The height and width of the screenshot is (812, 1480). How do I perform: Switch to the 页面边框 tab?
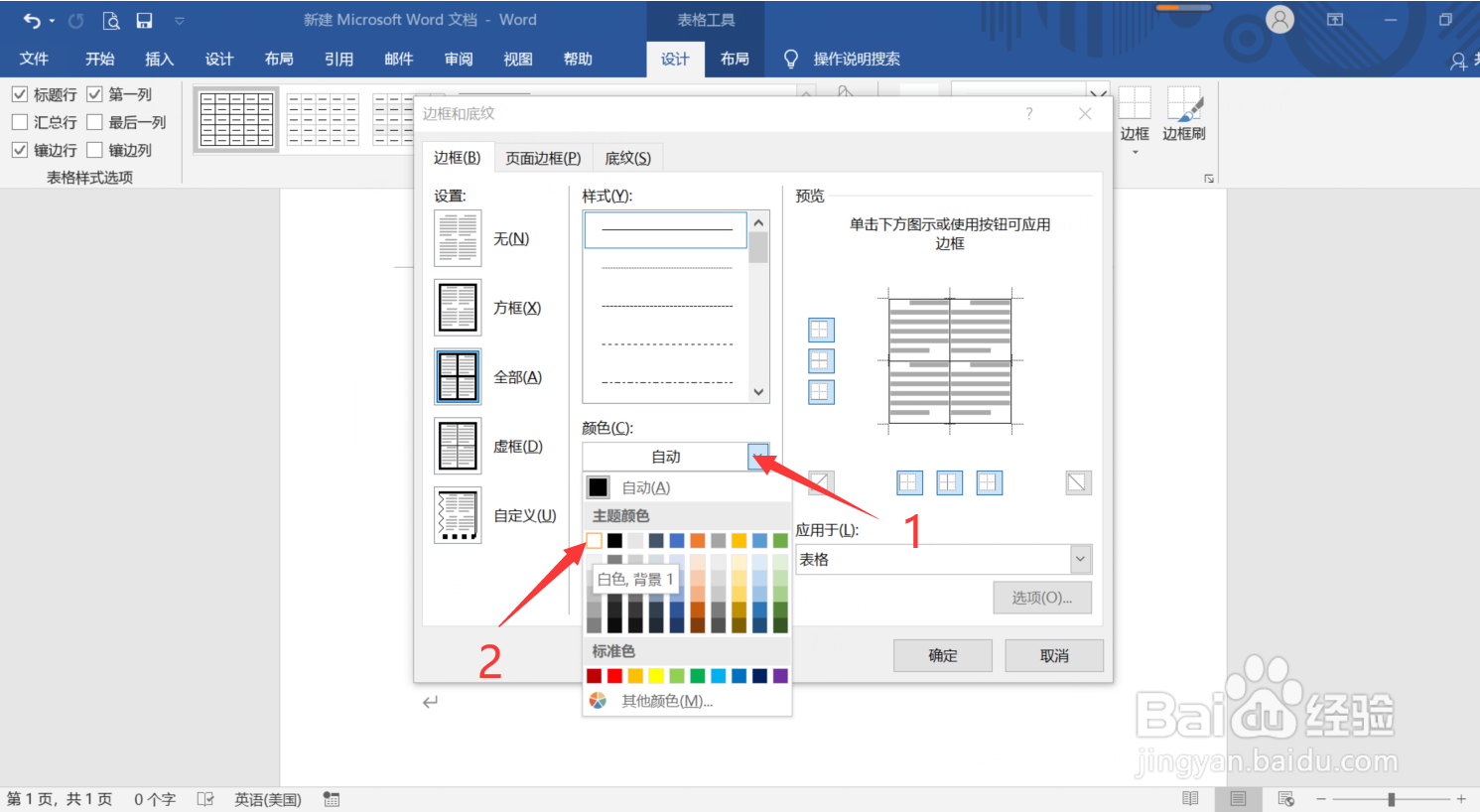542,157
